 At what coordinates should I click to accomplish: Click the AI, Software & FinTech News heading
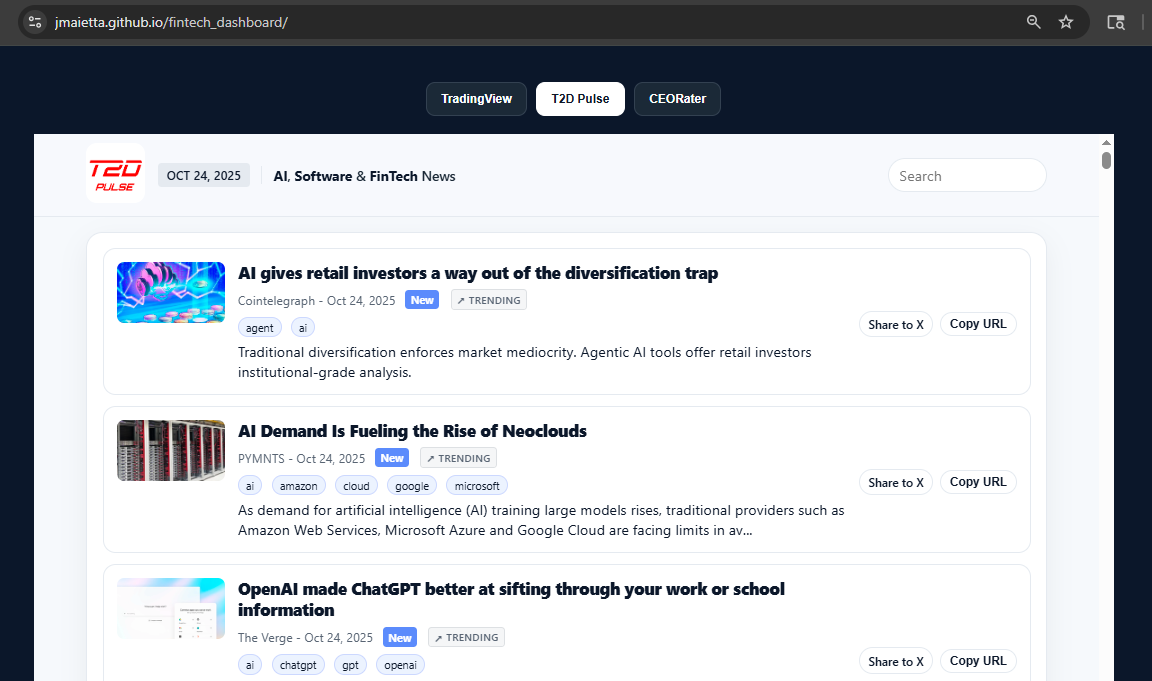tap(364, 176)
